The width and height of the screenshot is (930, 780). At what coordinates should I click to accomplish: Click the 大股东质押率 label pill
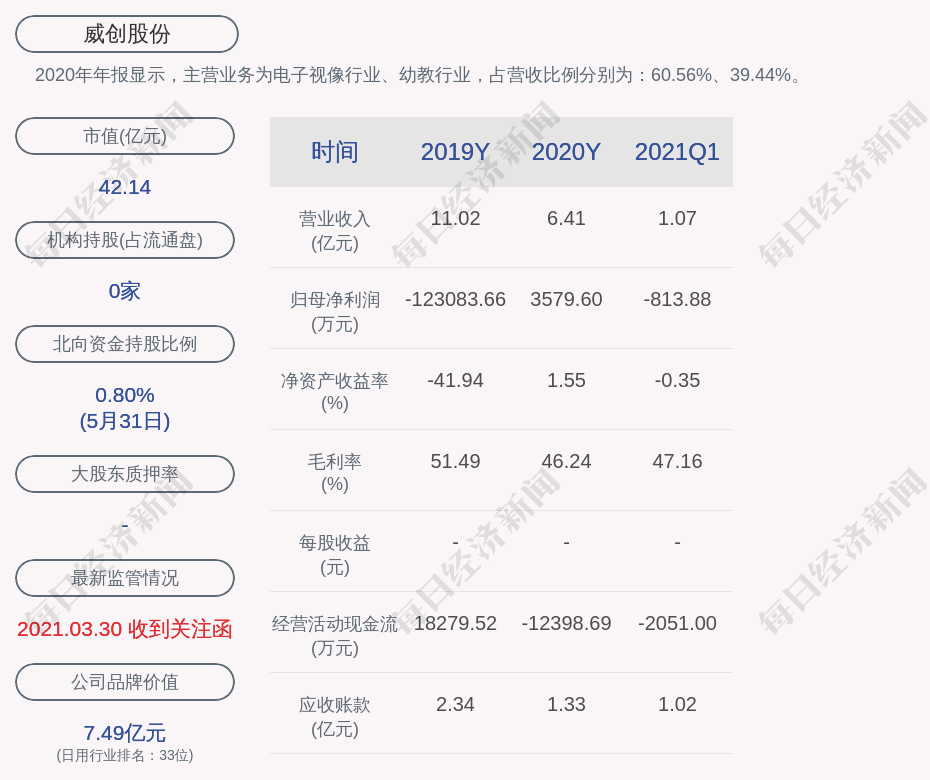125,473
